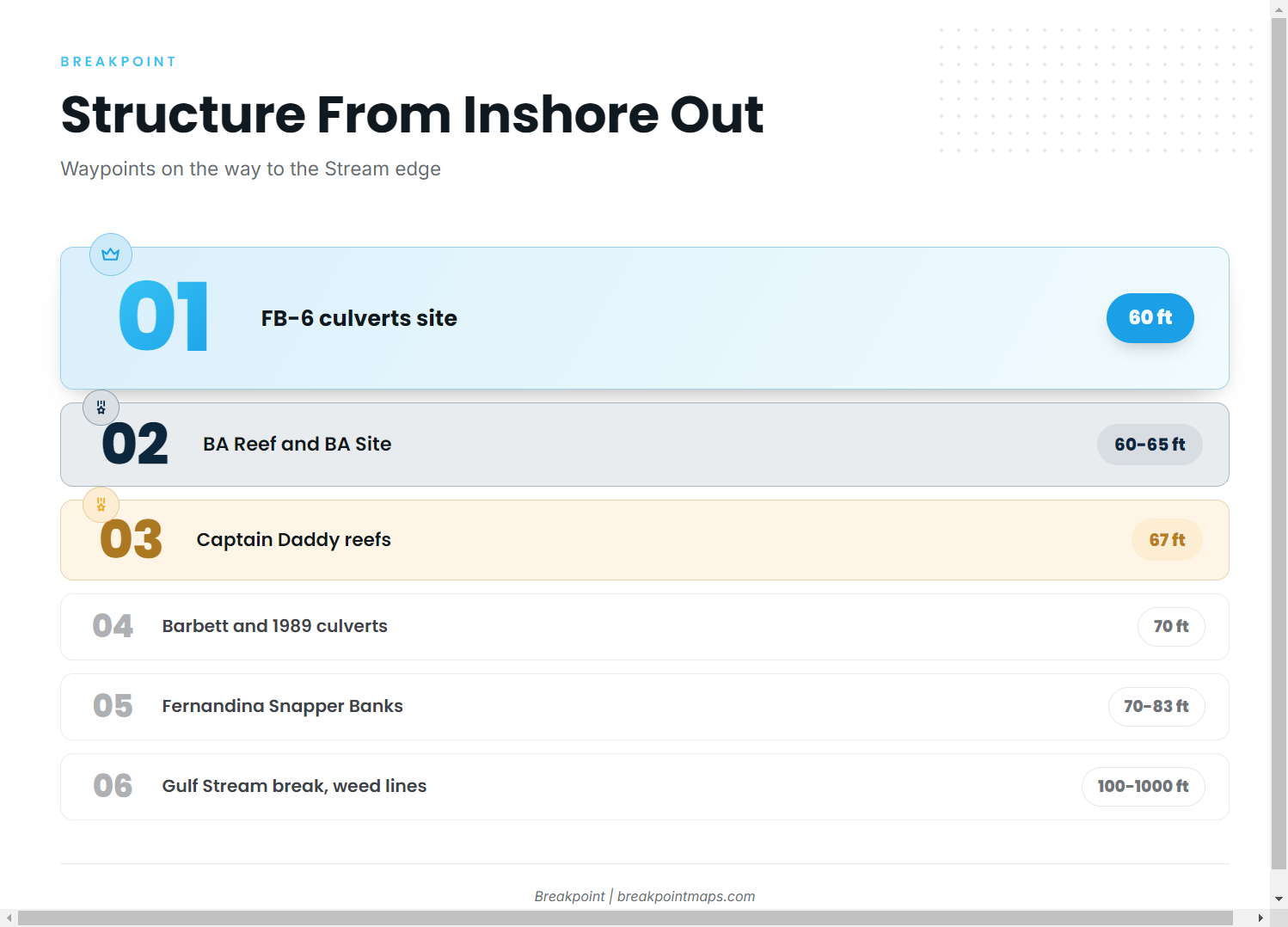Click the crown badge on card 01
Image resolution: width=1288 pixels, height=927 pixels.
click(111, 255)
